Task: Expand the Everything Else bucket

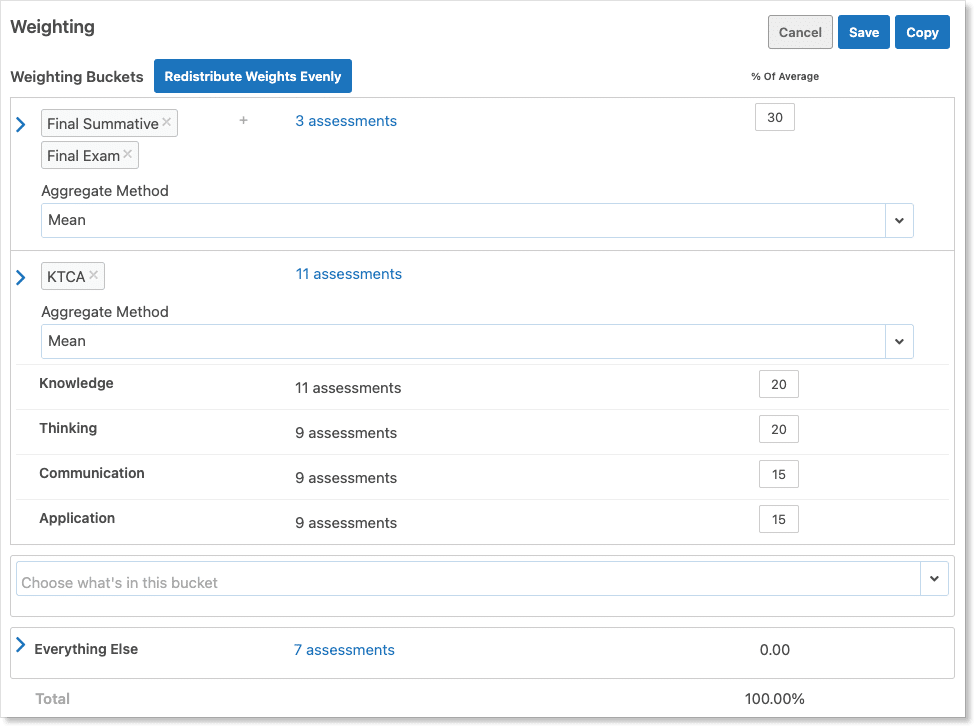Action: (21, 646)
